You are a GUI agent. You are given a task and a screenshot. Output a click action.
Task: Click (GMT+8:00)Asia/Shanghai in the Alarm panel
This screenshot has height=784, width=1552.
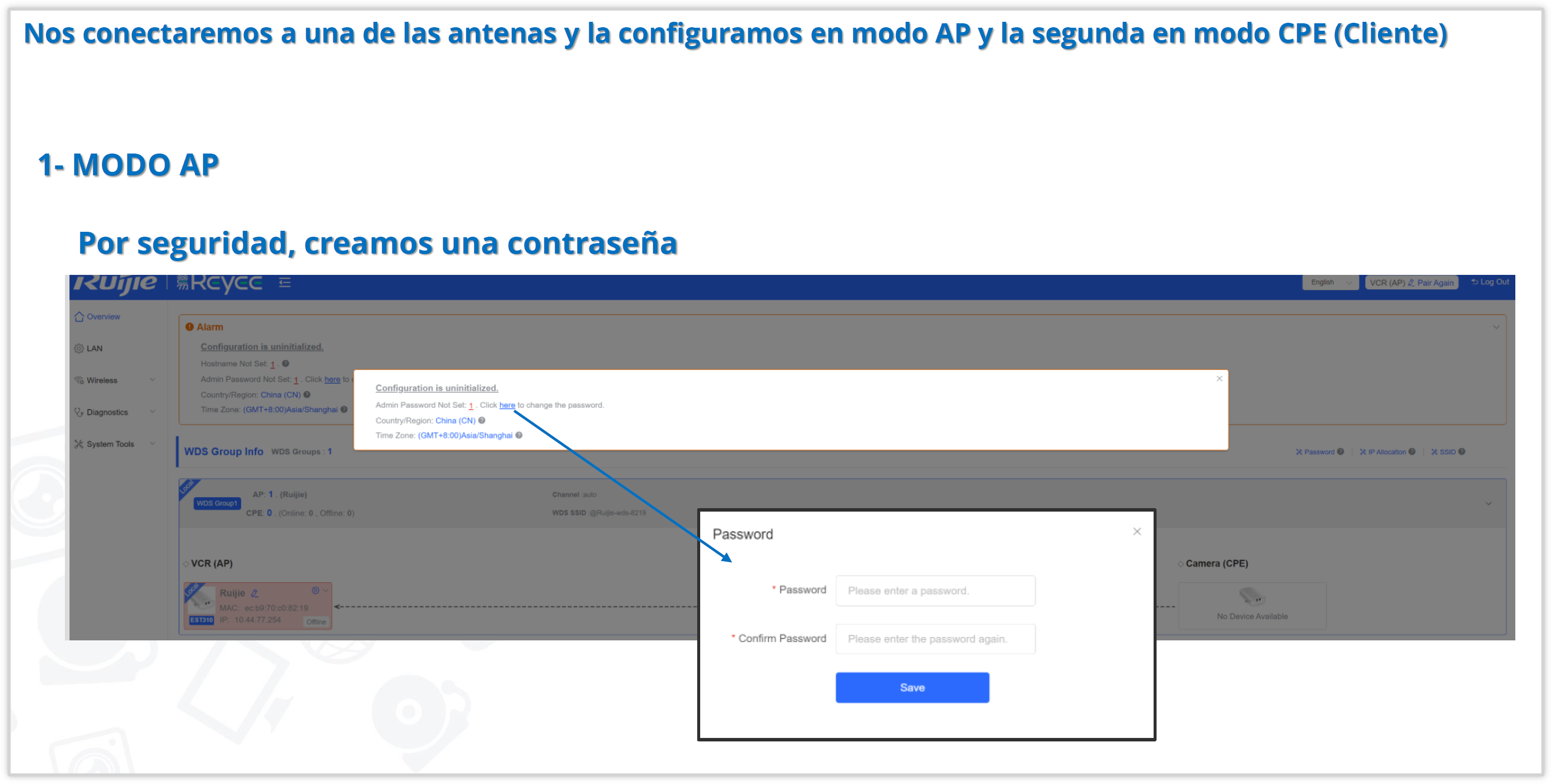pos(290,410)
